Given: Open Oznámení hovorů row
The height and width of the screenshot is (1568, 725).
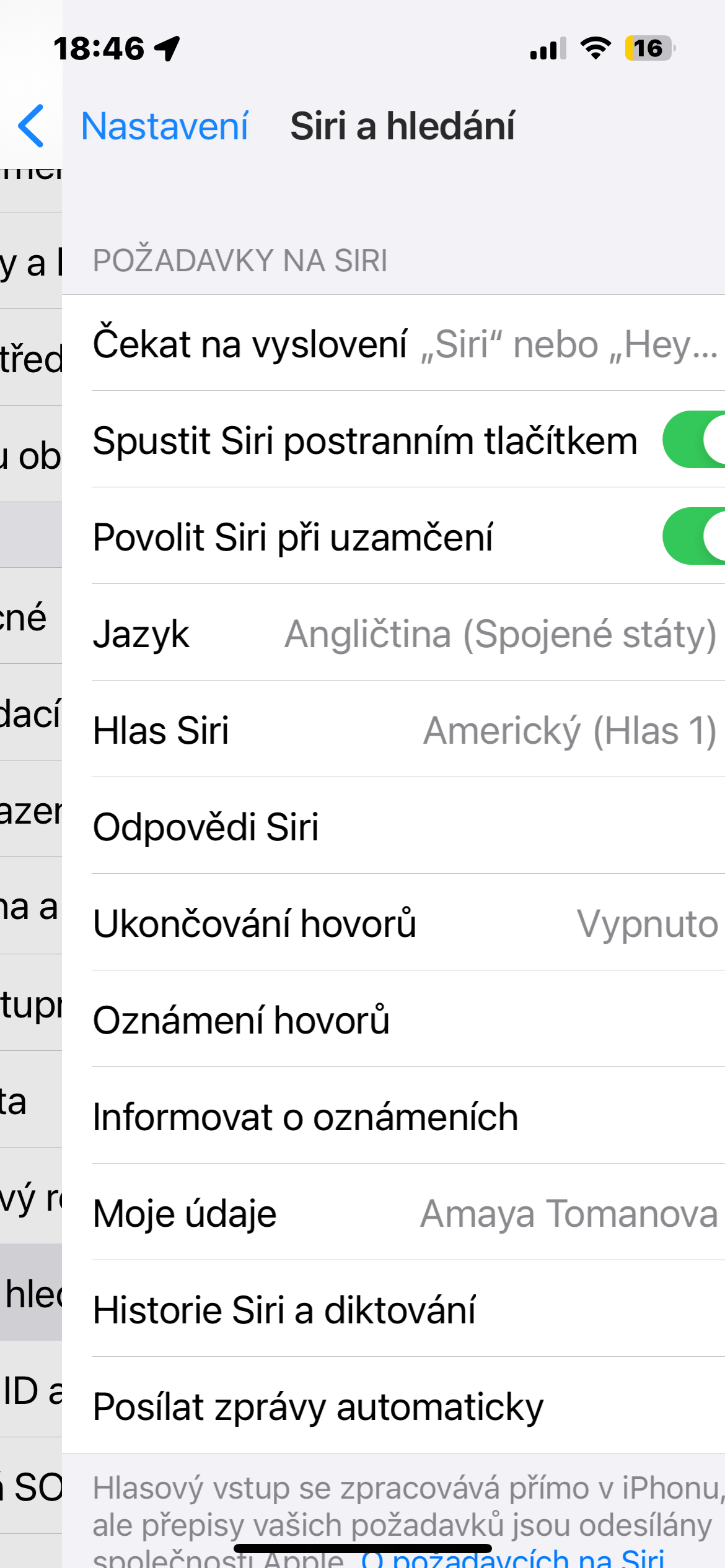Looking at the screenshot, I should [406, 1020].
